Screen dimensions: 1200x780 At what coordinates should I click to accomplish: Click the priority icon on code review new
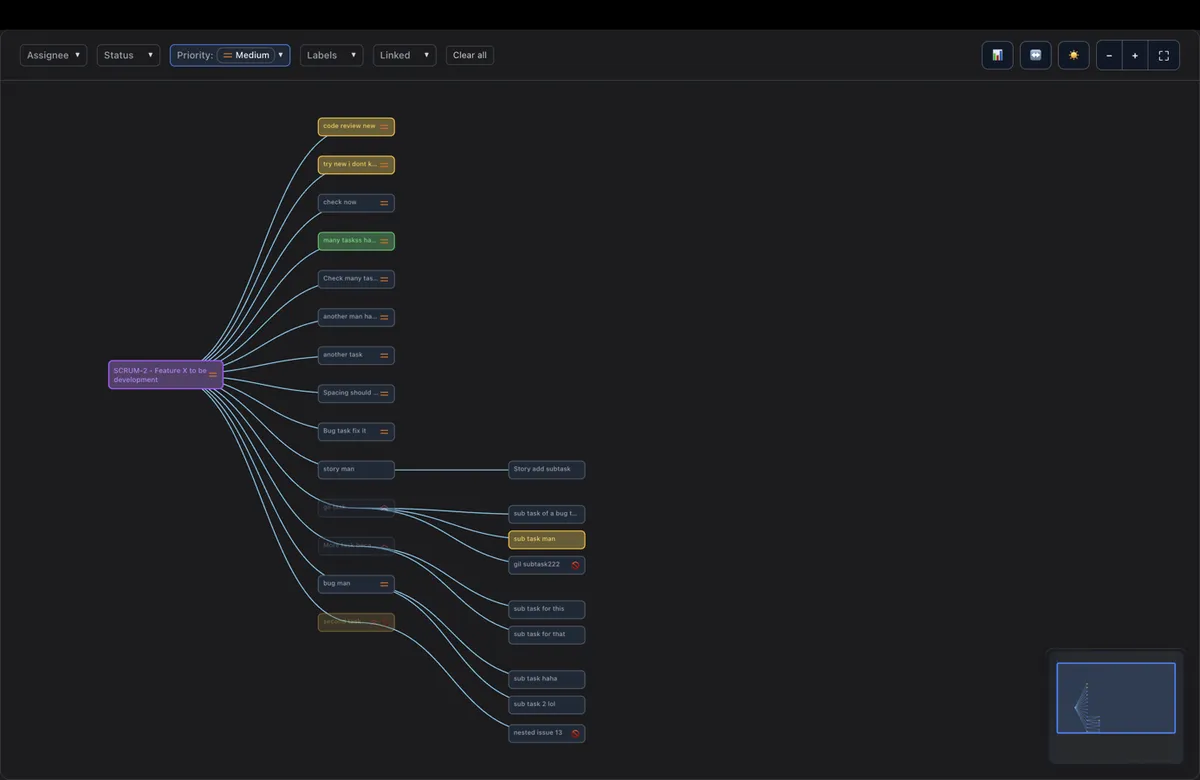384,127
